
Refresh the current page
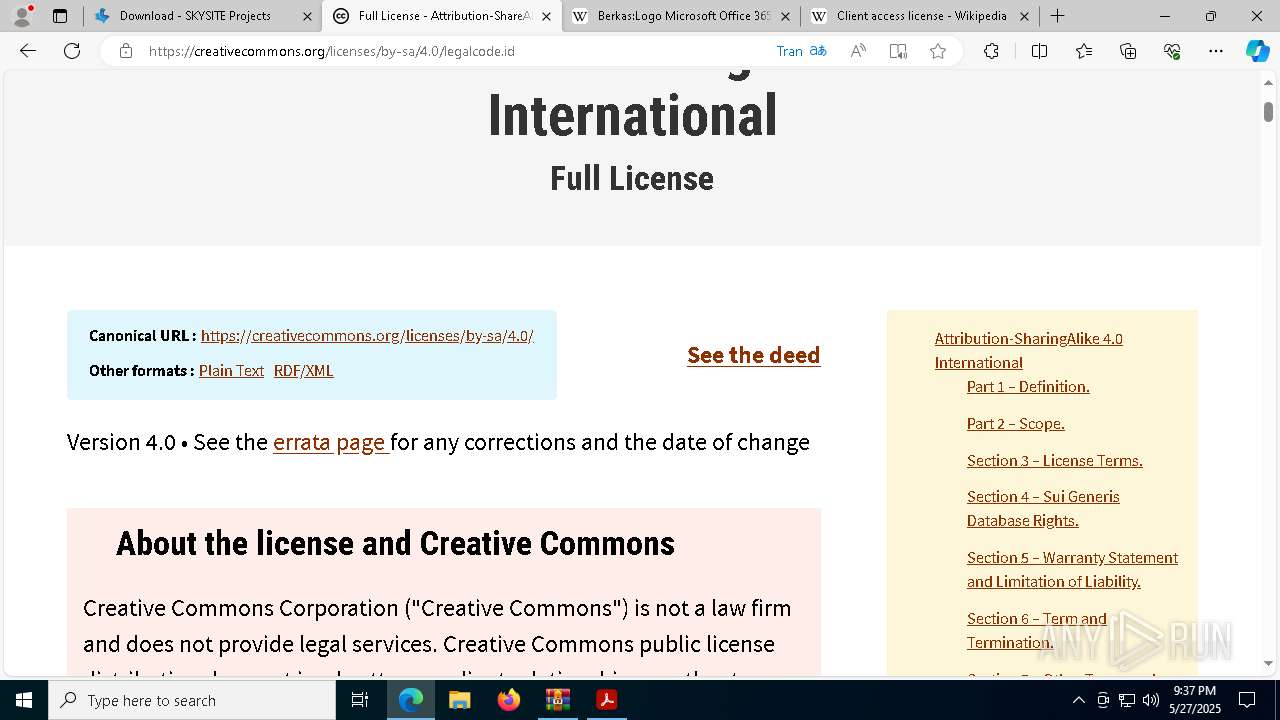(72, 51)
